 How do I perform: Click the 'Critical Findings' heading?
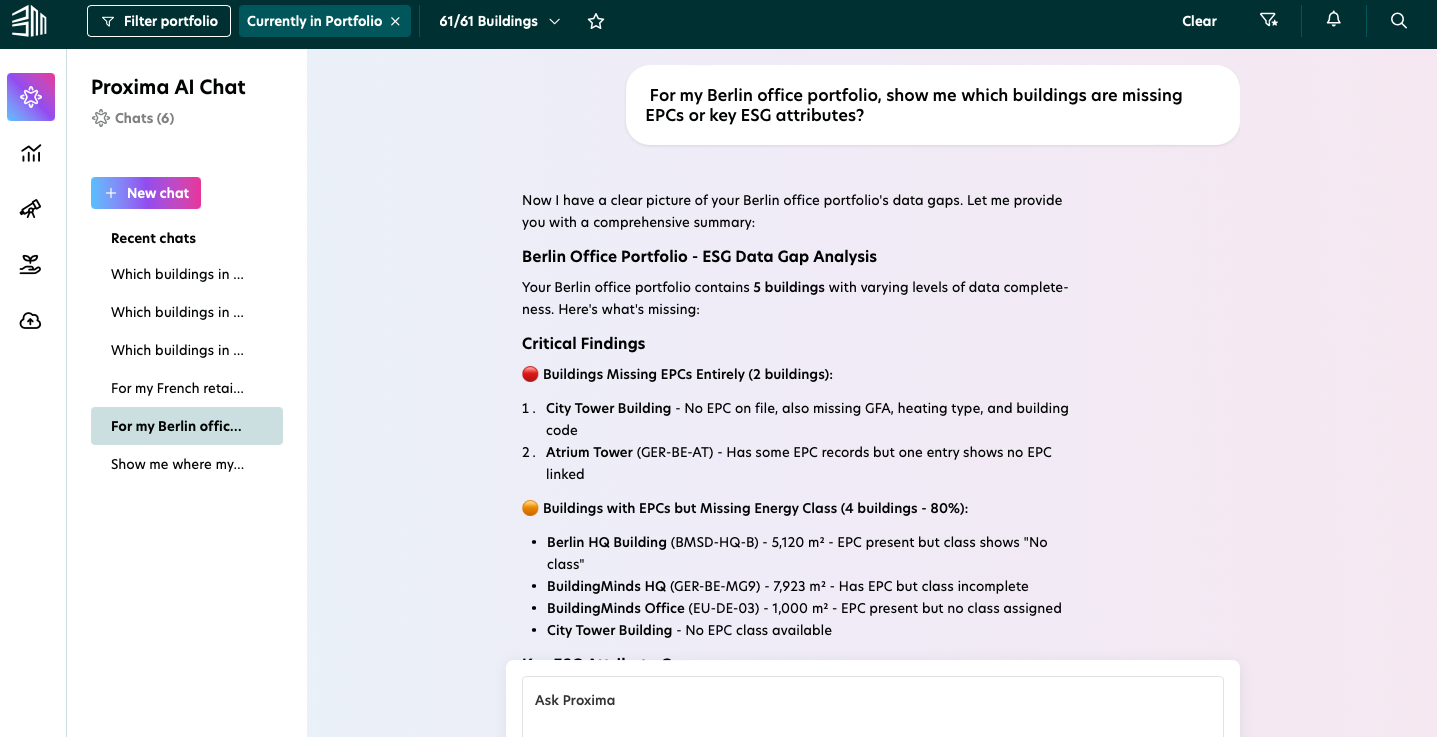pyautogui.click(x=583, y=343)
